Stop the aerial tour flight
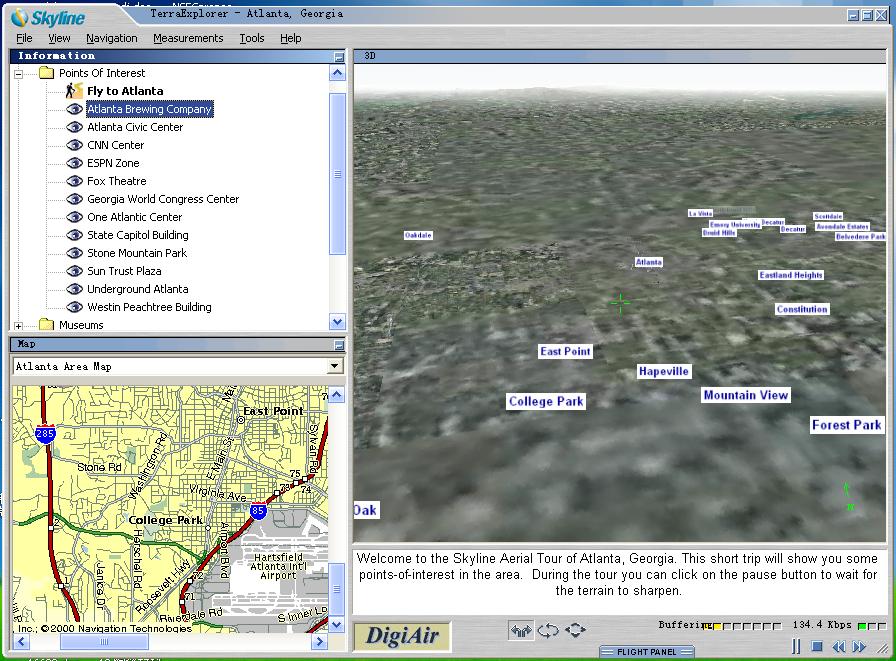 pos(817,646)
